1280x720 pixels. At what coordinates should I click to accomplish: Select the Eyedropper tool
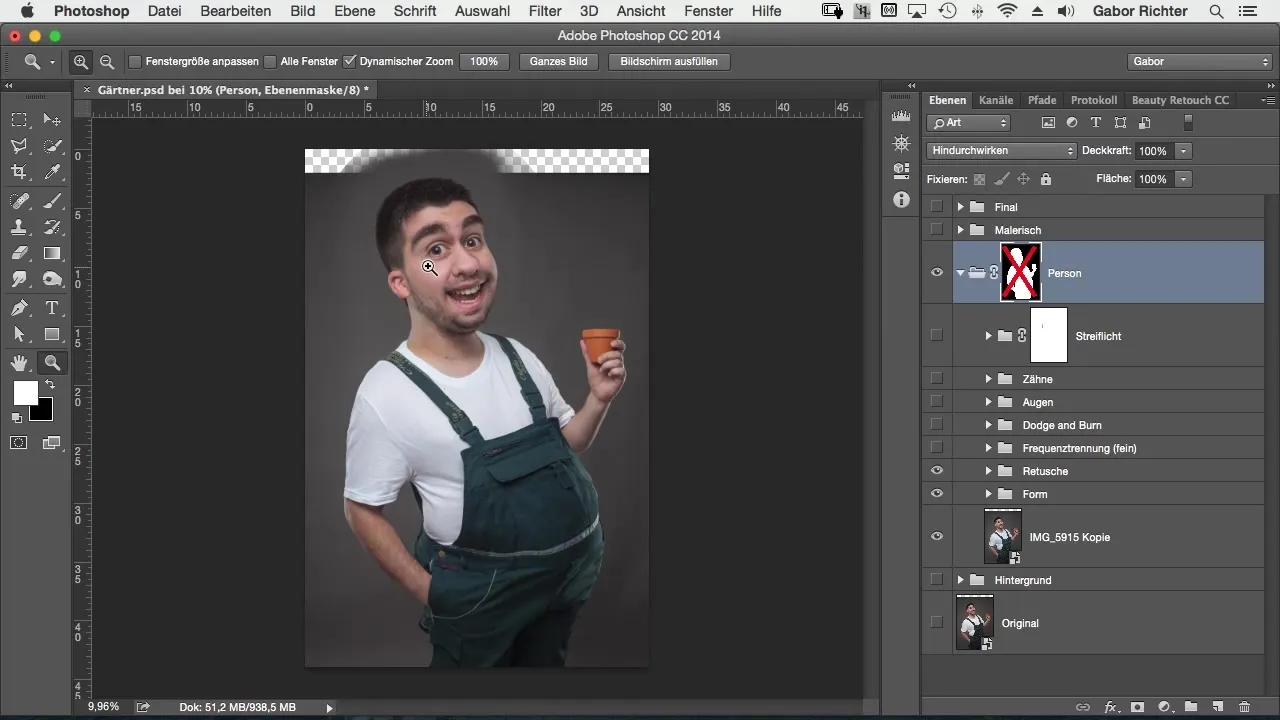tap(53, 172)
